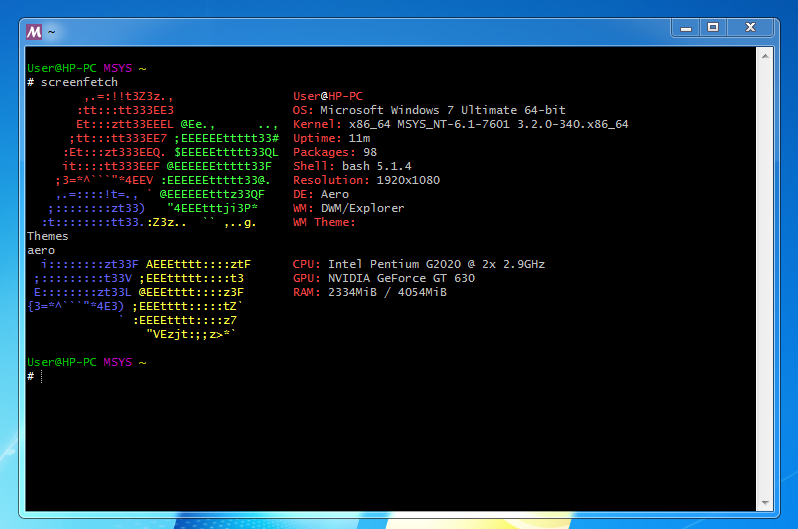The width and height of the screenshot is (798, 529).
Task: Click the "WM Theme:" label
Action: click(x=324, y=222)
